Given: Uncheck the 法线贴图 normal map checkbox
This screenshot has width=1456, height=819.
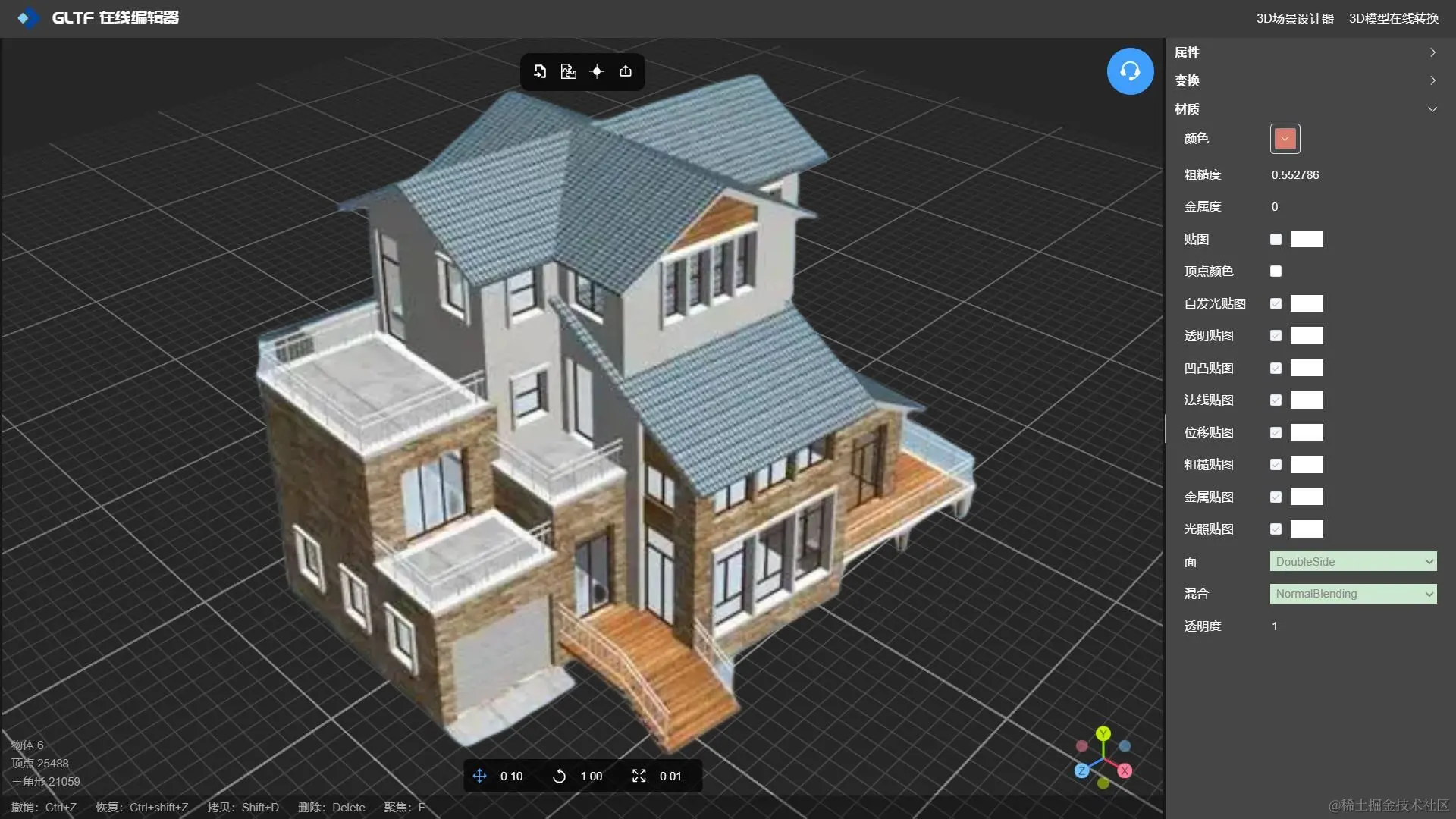Looking at the screenshot, I should click(1276, 400).
